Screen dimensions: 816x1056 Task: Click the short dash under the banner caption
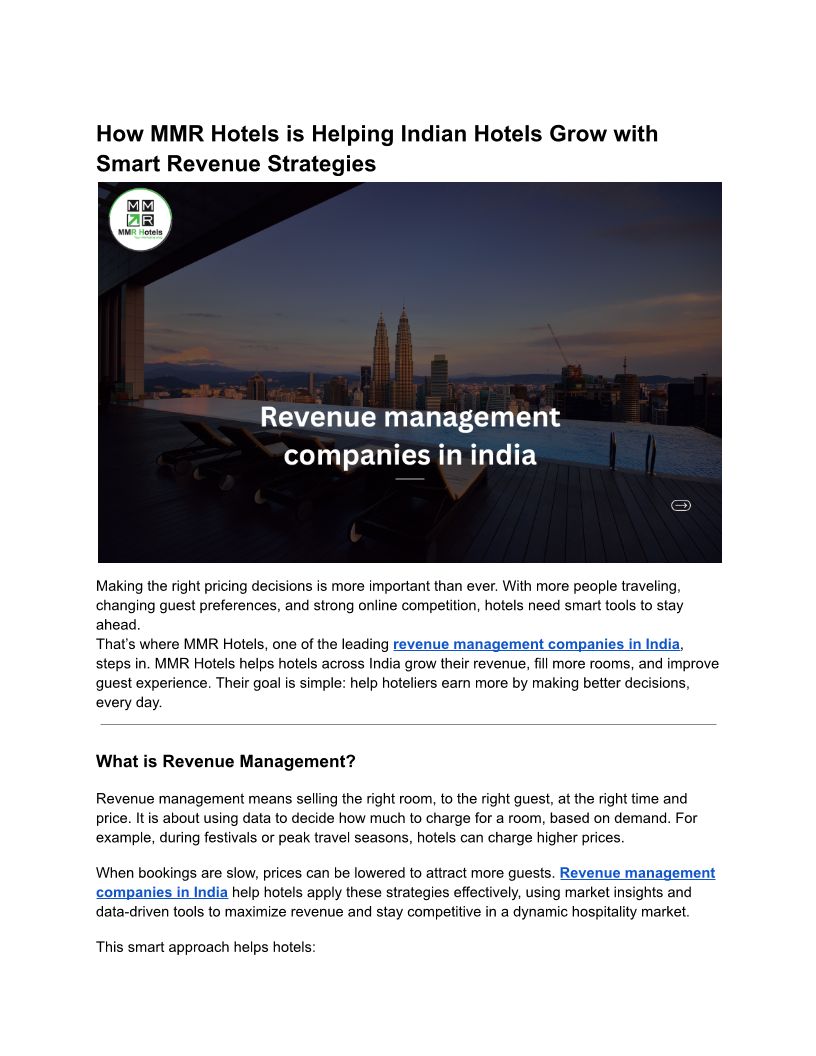410,479
